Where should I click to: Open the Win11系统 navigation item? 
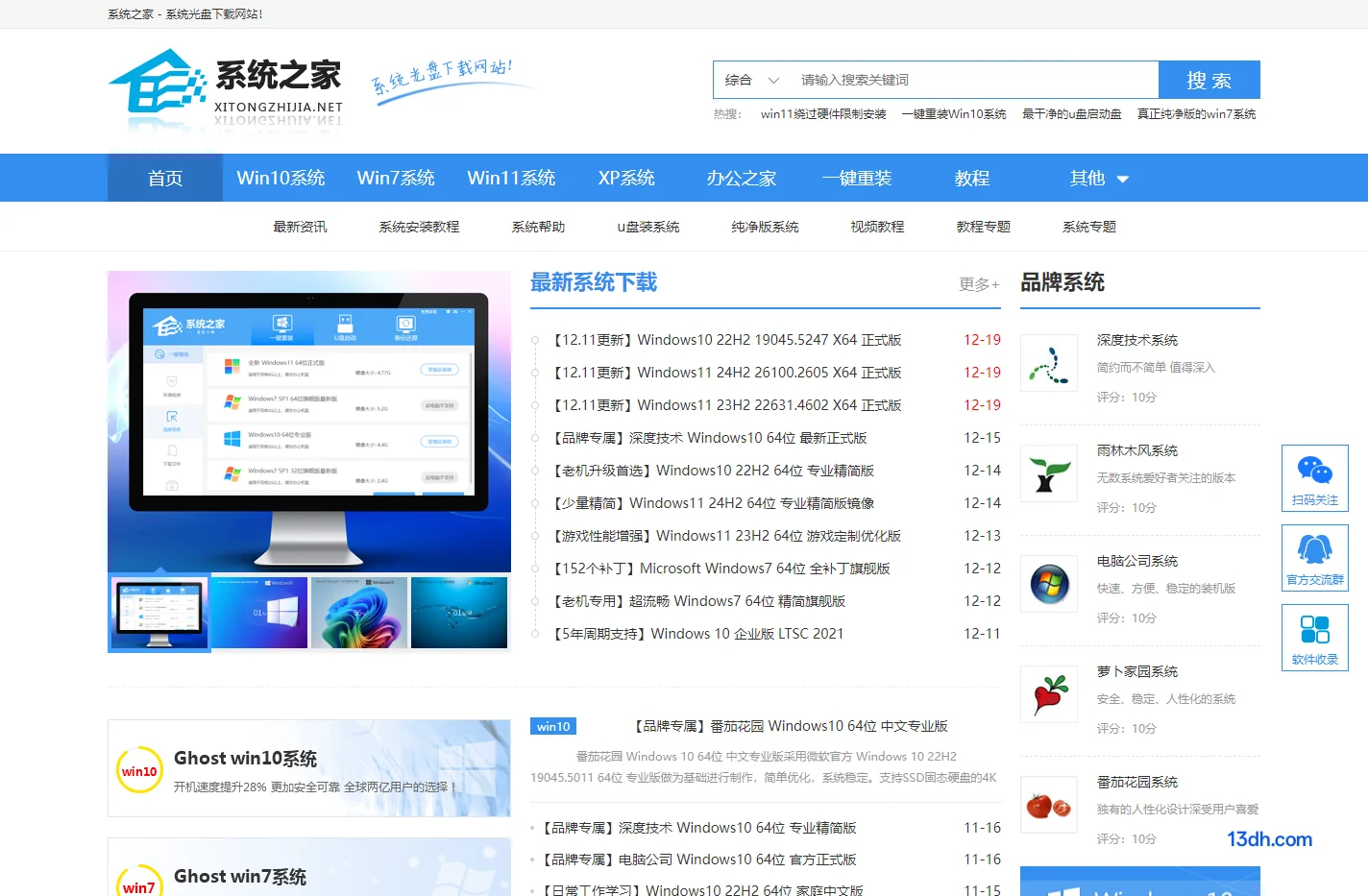coord(511,178)
